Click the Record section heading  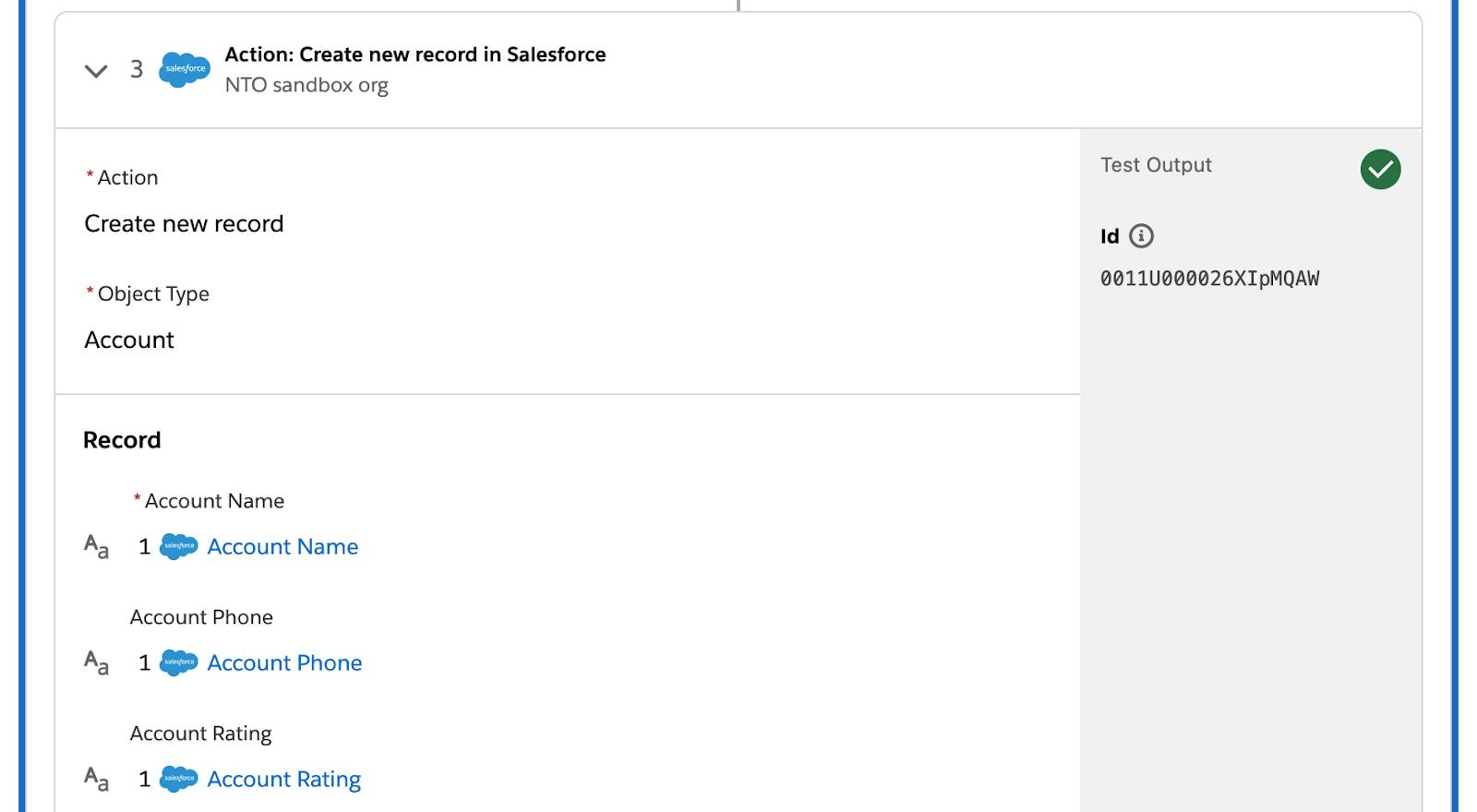coord(122,440)
